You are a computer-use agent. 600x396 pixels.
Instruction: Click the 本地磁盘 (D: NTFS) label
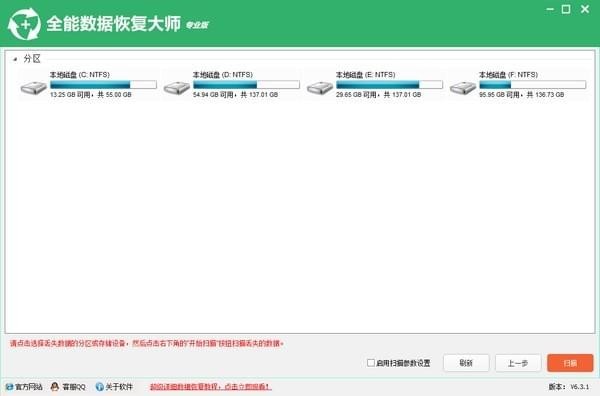(x=223, y=75)
